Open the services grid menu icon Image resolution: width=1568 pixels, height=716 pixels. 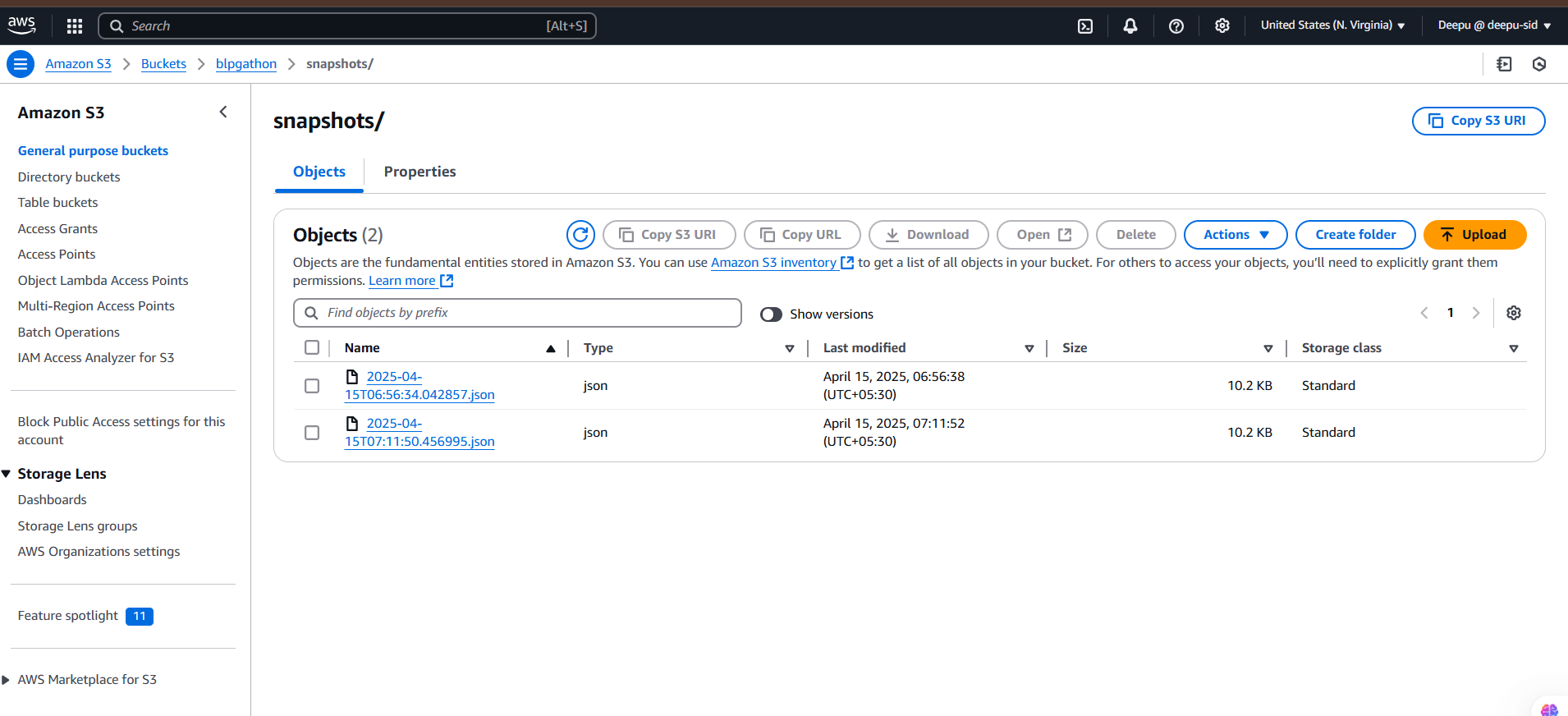coord(75,26)
